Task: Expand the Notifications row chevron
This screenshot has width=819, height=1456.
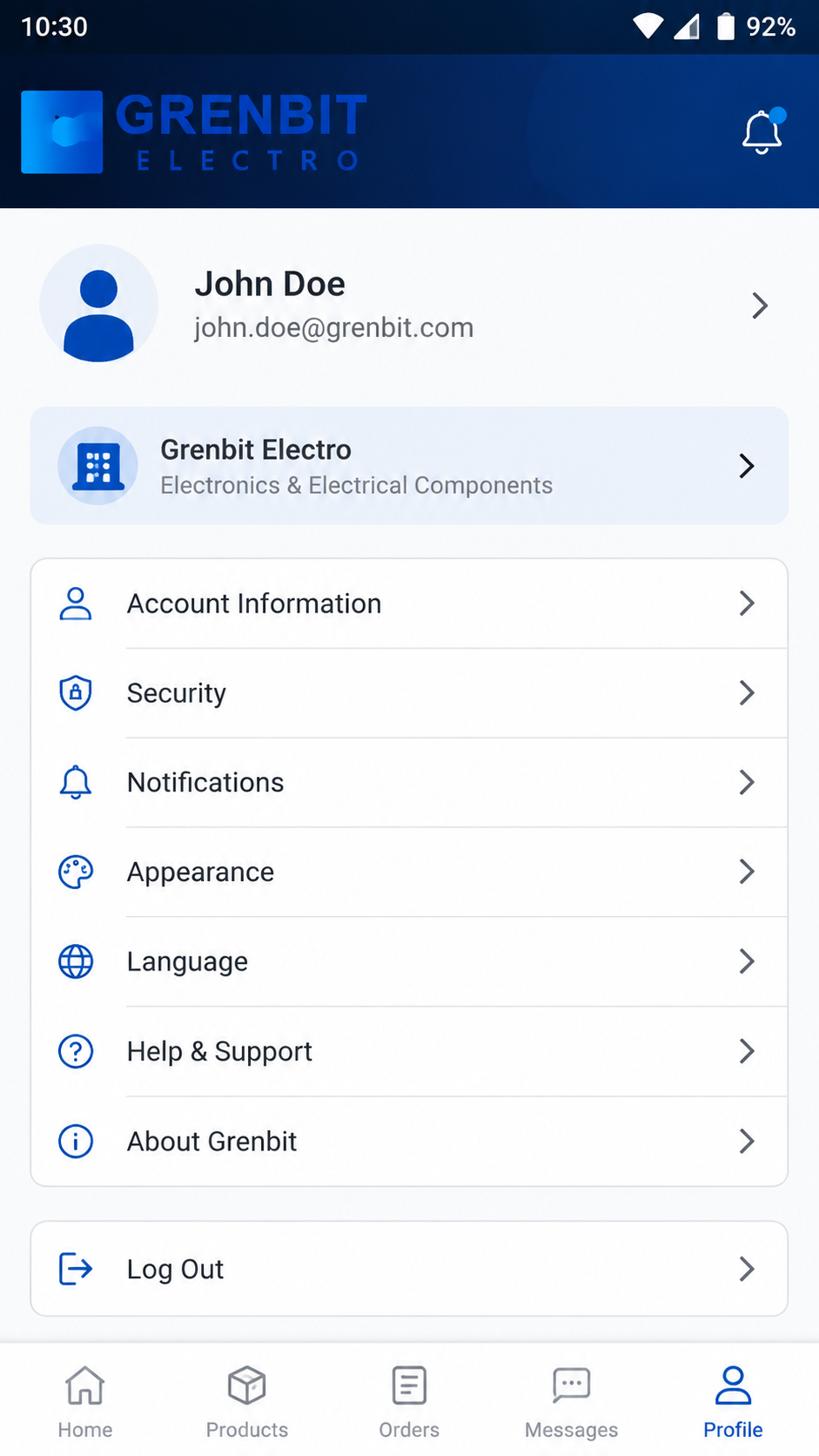Action: pos(747,782)
